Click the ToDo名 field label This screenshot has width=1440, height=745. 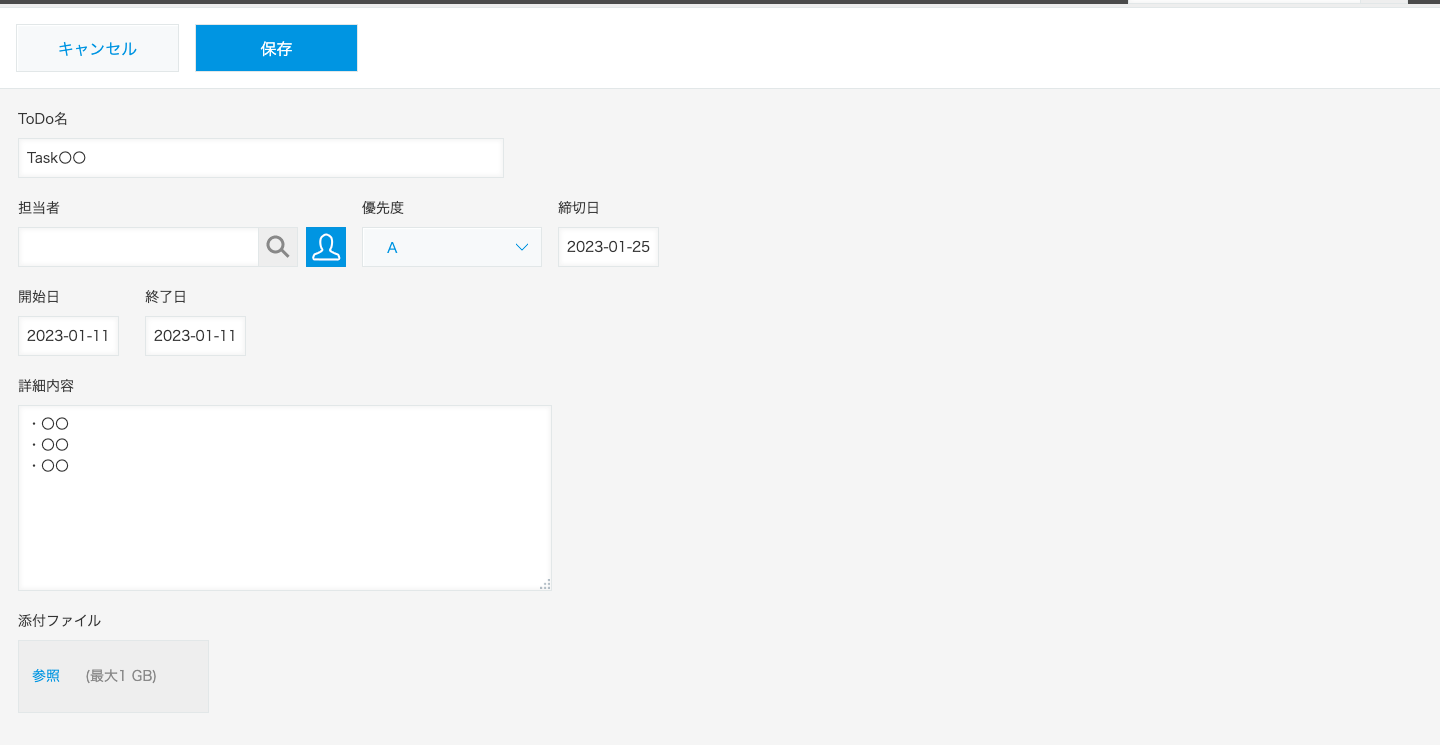(x=43, y=119)
